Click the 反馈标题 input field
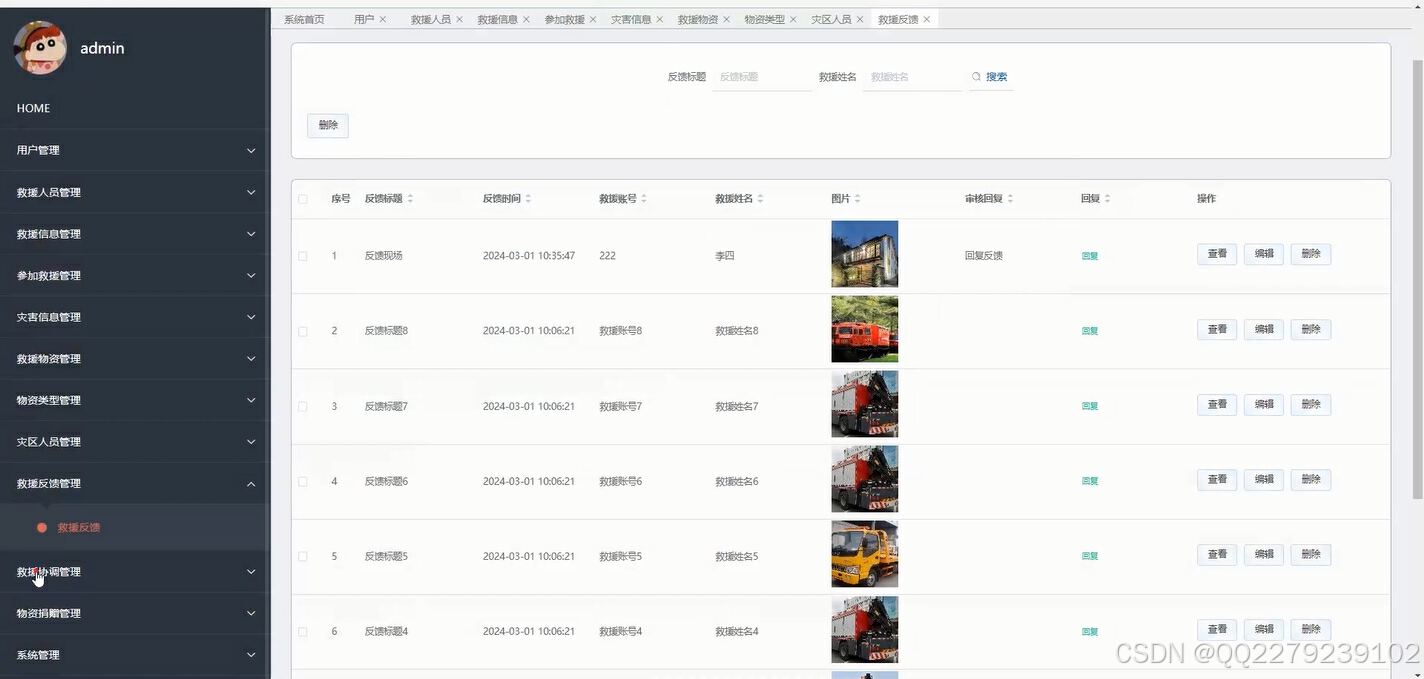This screenshot has height=679, width=1424. (x=761, y=76)
